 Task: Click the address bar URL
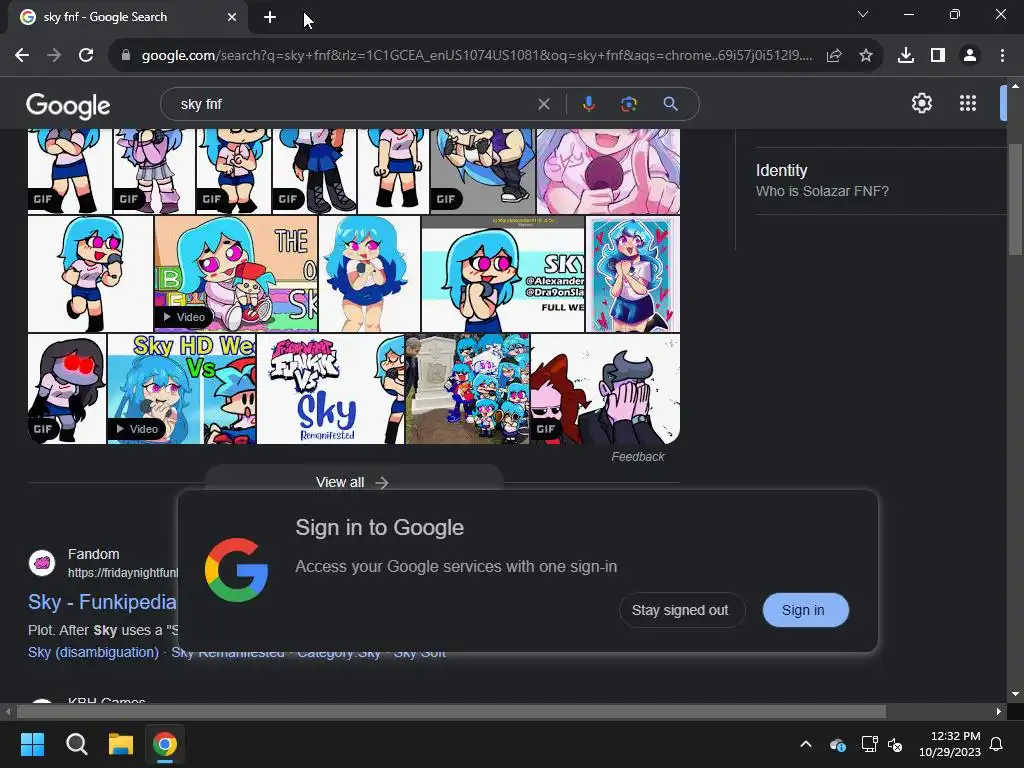(477, 56)
